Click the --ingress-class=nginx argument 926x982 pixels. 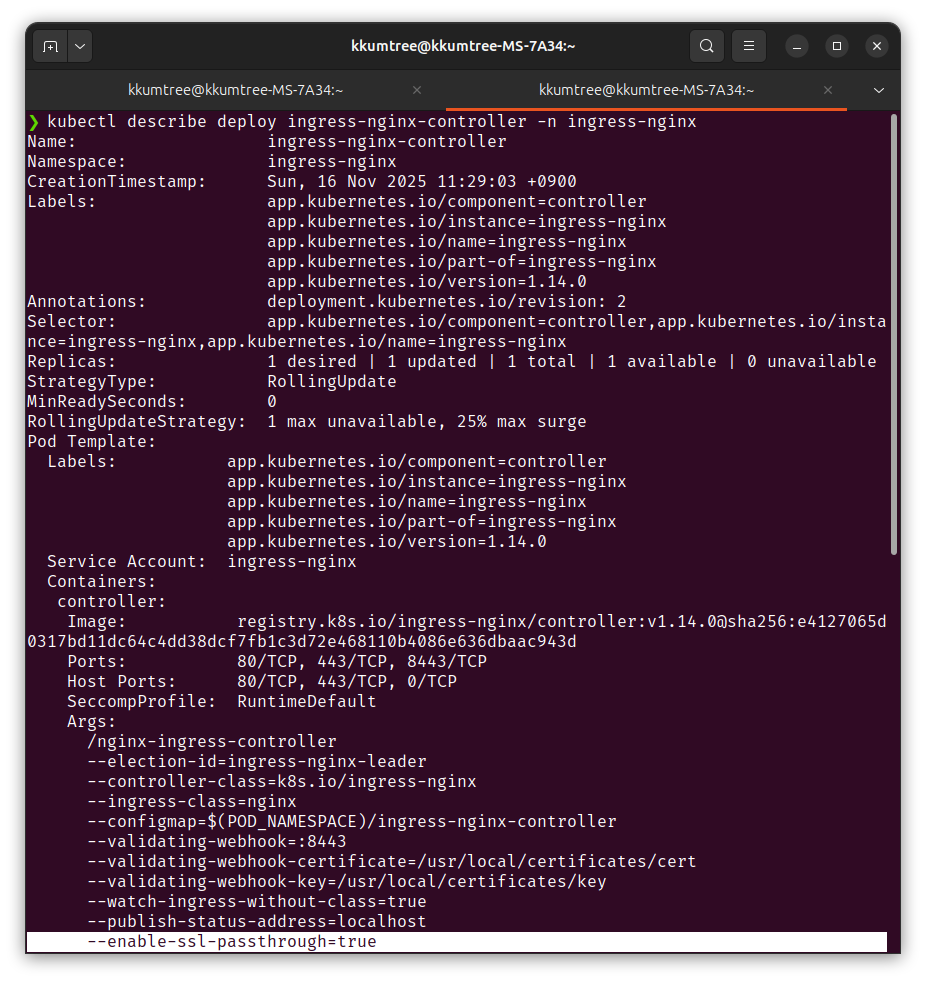click(x=192, y=802)
